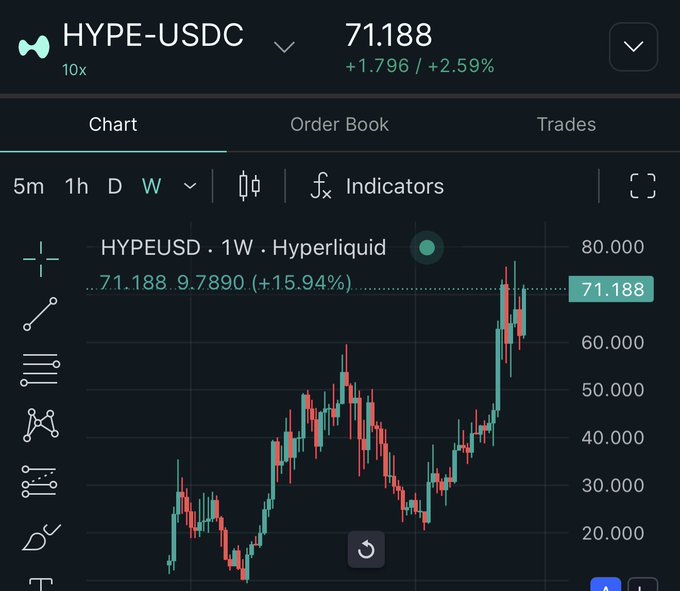Open HYPE-USDC market selector chevron

284,46
